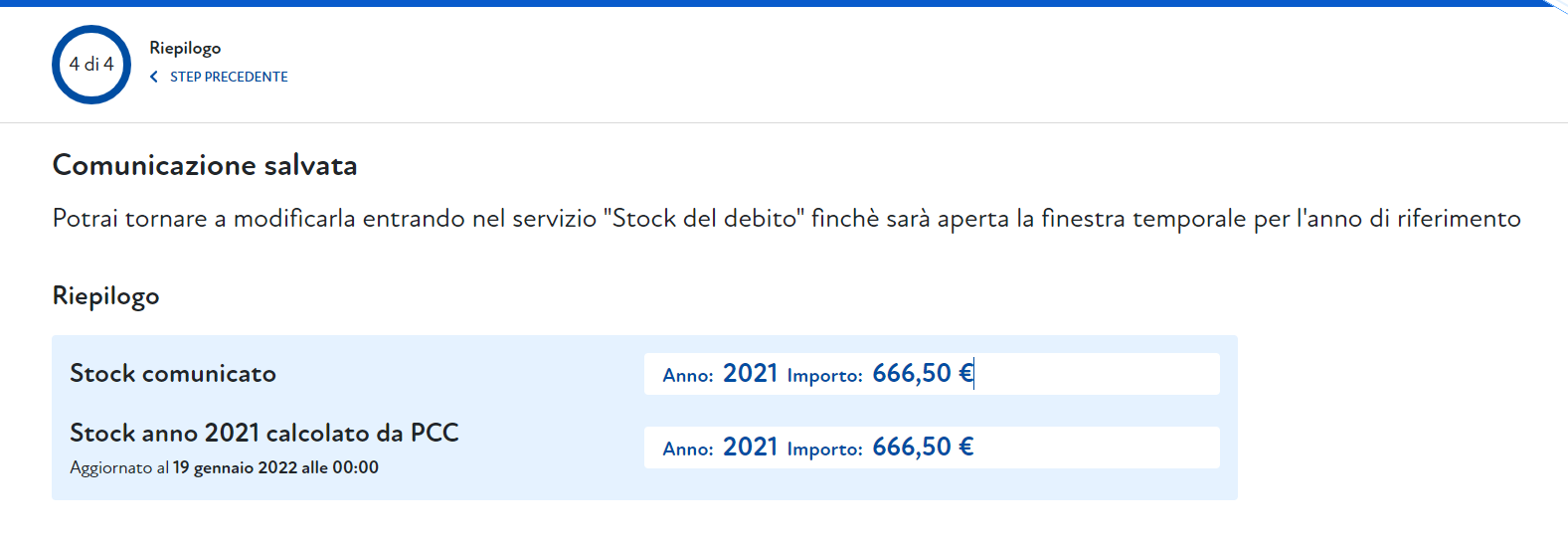The height and width of the screenshot is (539, 1568).
Task: Click the Riepilogo section heading above the panel
Action: click(x=105, y=296)
